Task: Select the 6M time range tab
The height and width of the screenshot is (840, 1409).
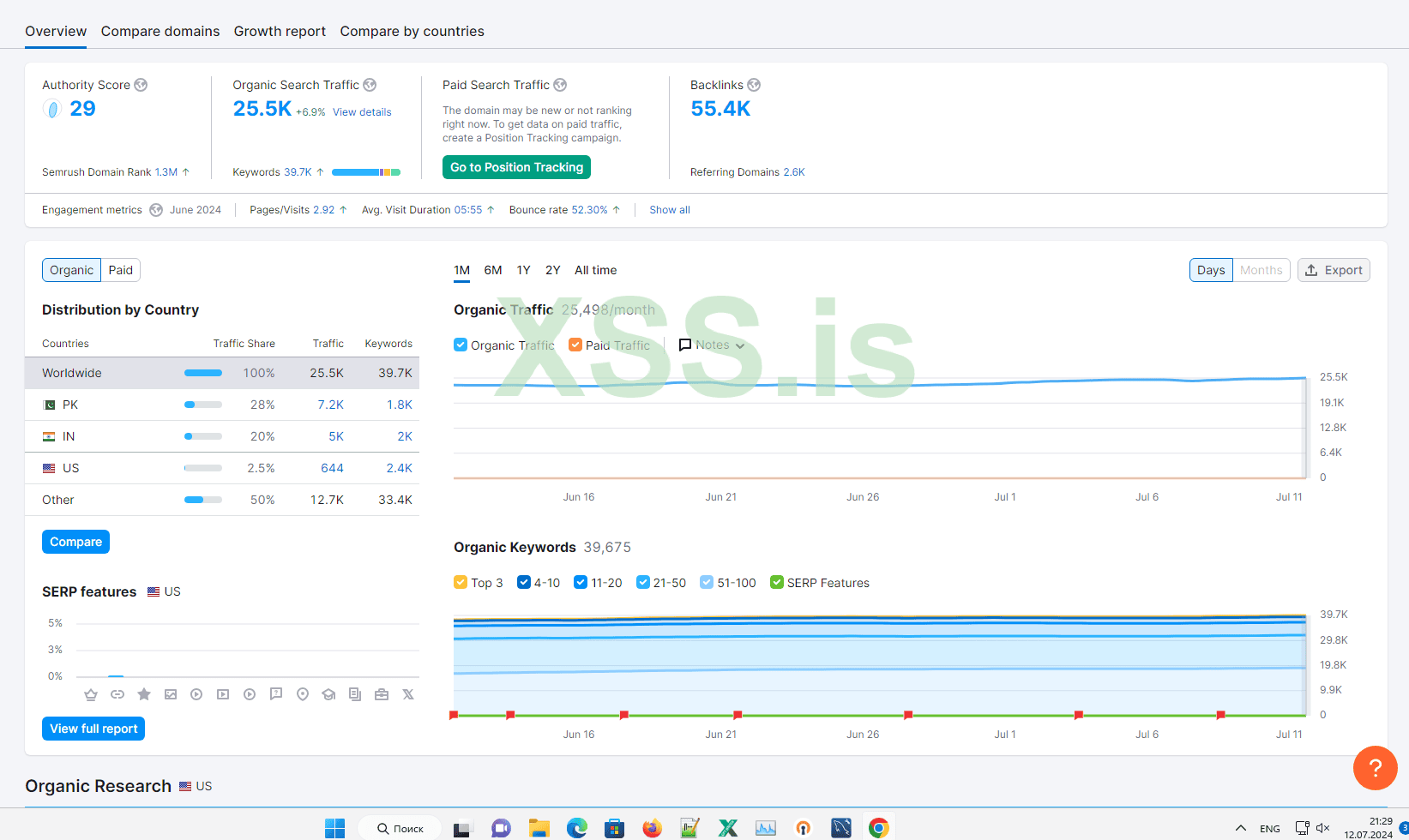Action: (492, 270)
